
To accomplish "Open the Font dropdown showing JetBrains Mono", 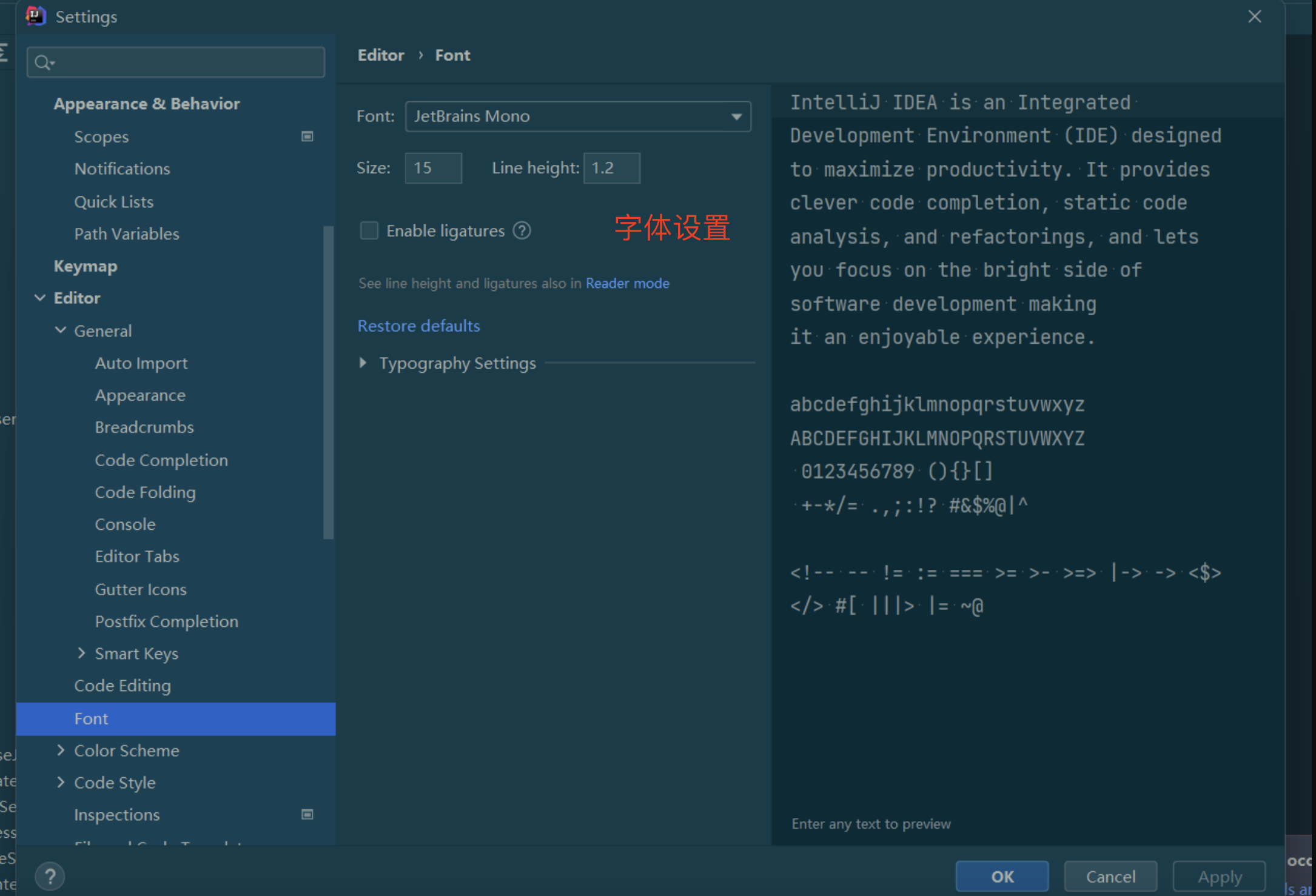I will coord(577,116).
